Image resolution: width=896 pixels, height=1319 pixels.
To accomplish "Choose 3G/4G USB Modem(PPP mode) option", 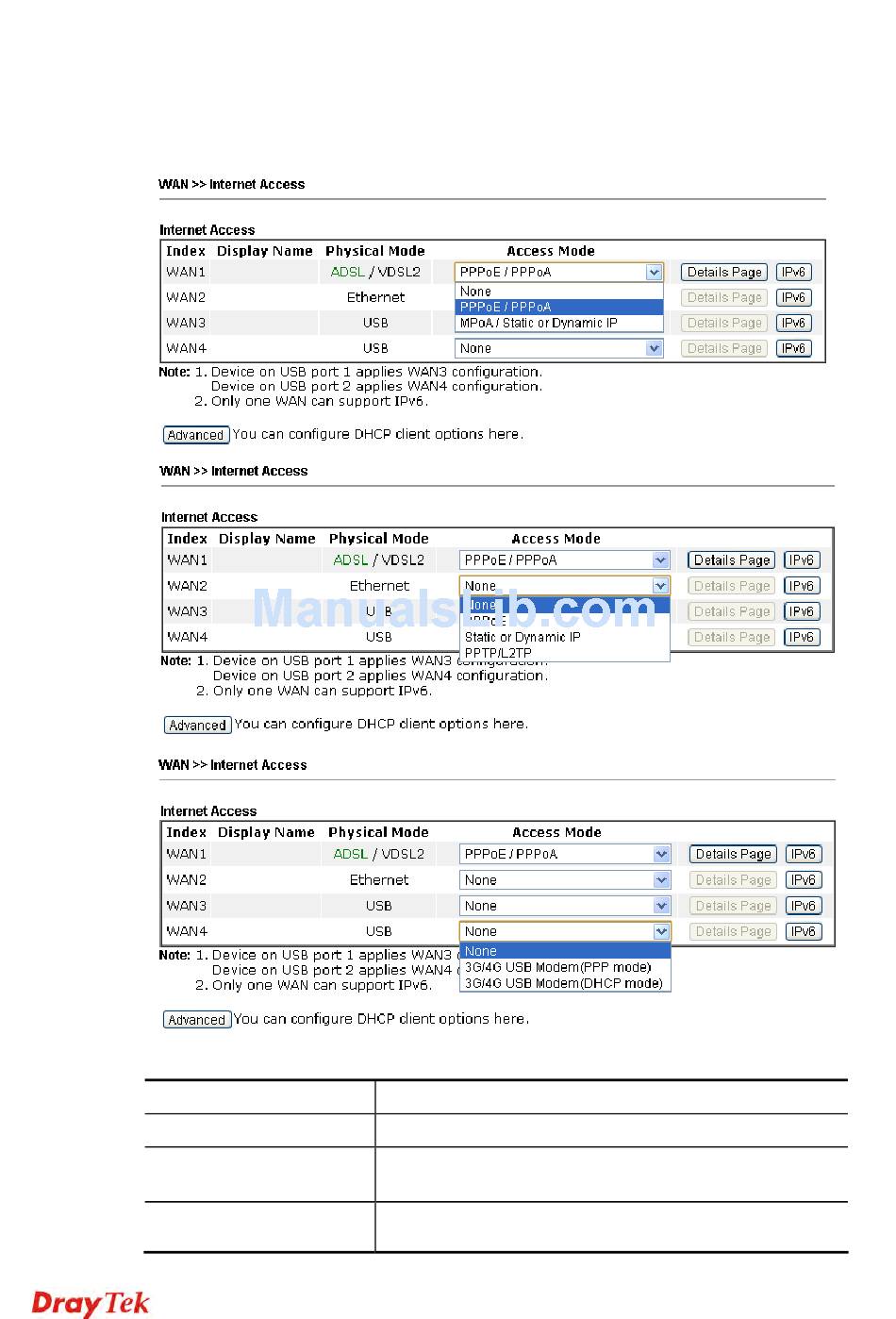I will click(x=566, y=967).
